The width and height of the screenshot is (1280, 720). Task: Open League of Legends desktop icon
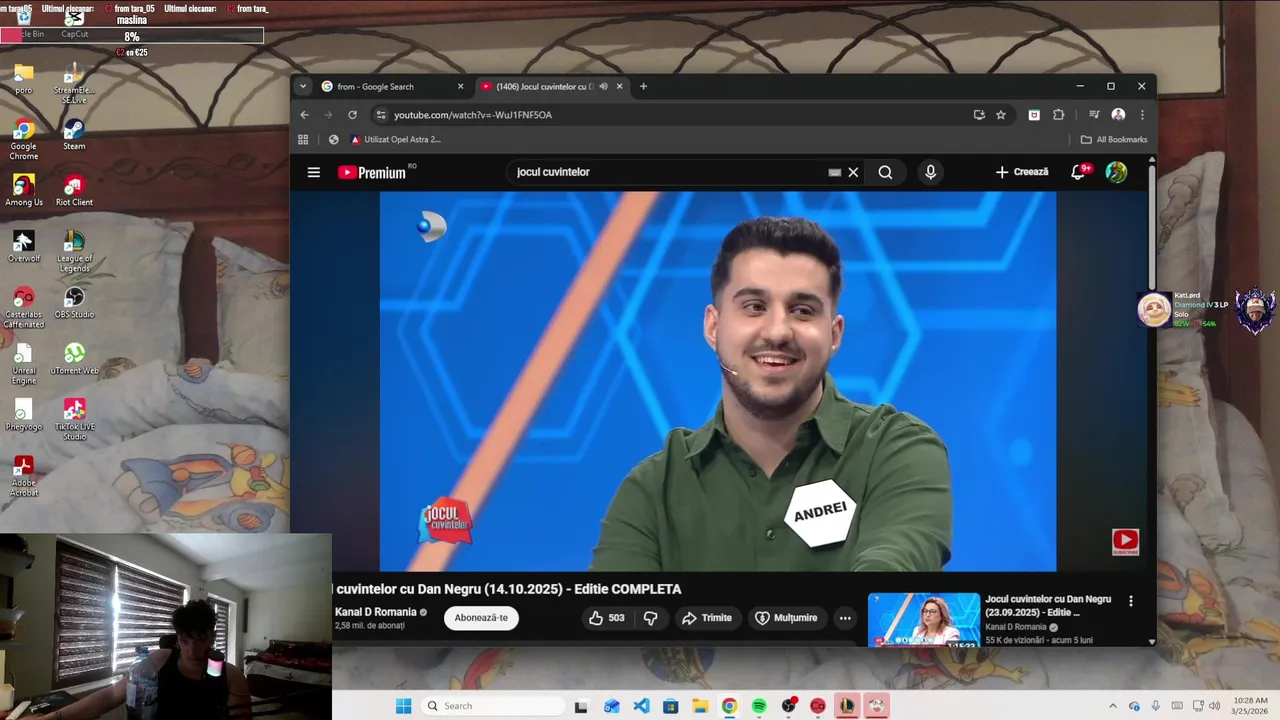pos(74,252)
